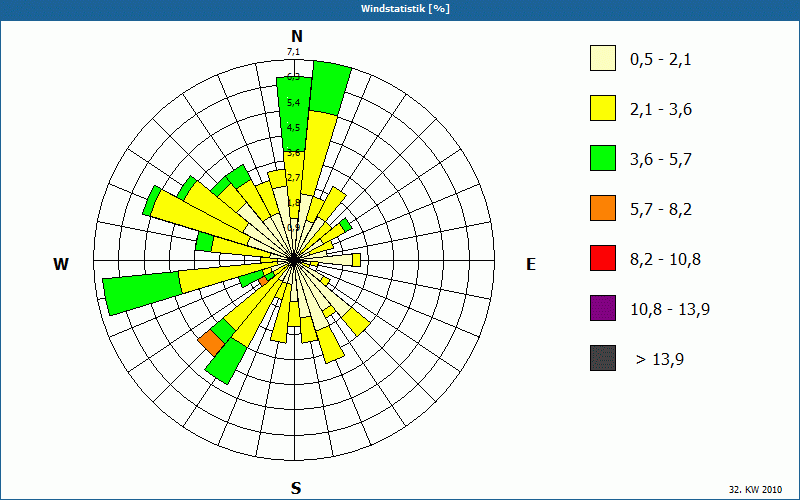Click the S compass label

click(x=296, y=488)
